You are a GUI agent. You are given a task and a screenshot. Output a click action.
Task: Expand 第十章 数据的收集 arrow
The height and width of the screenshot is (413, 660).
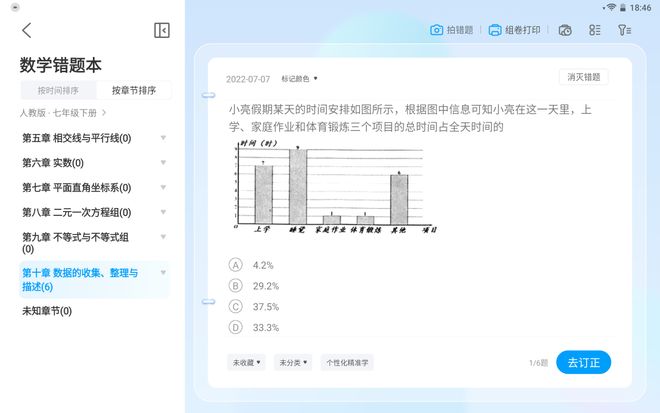point(163,273)
